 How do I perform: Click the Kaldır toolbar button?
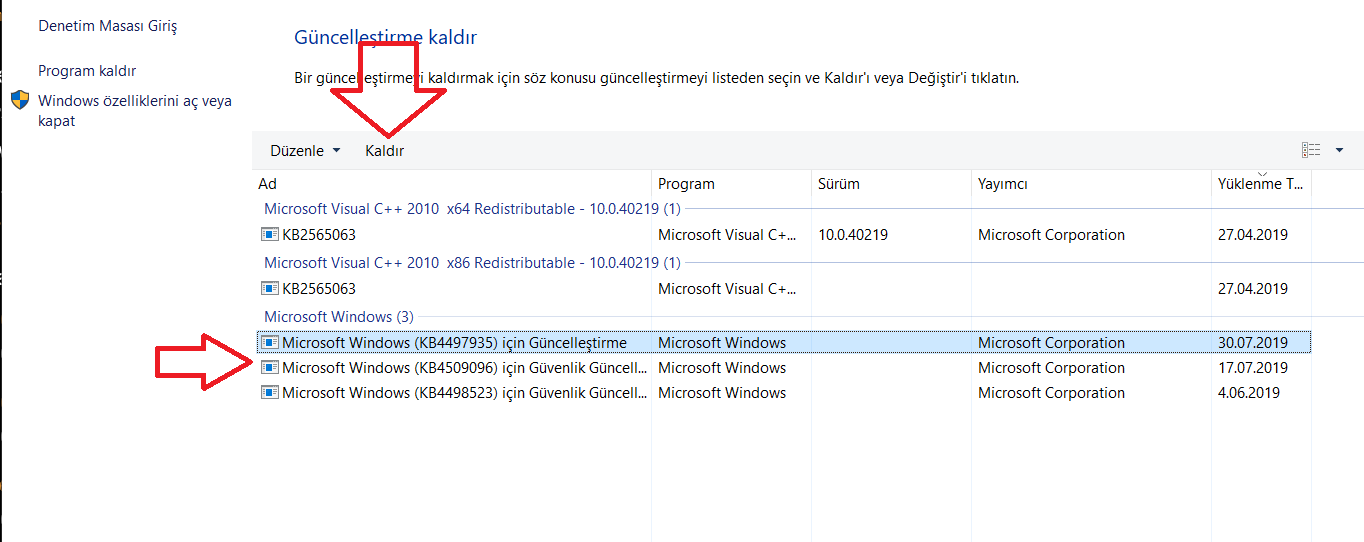click(385, 151)
